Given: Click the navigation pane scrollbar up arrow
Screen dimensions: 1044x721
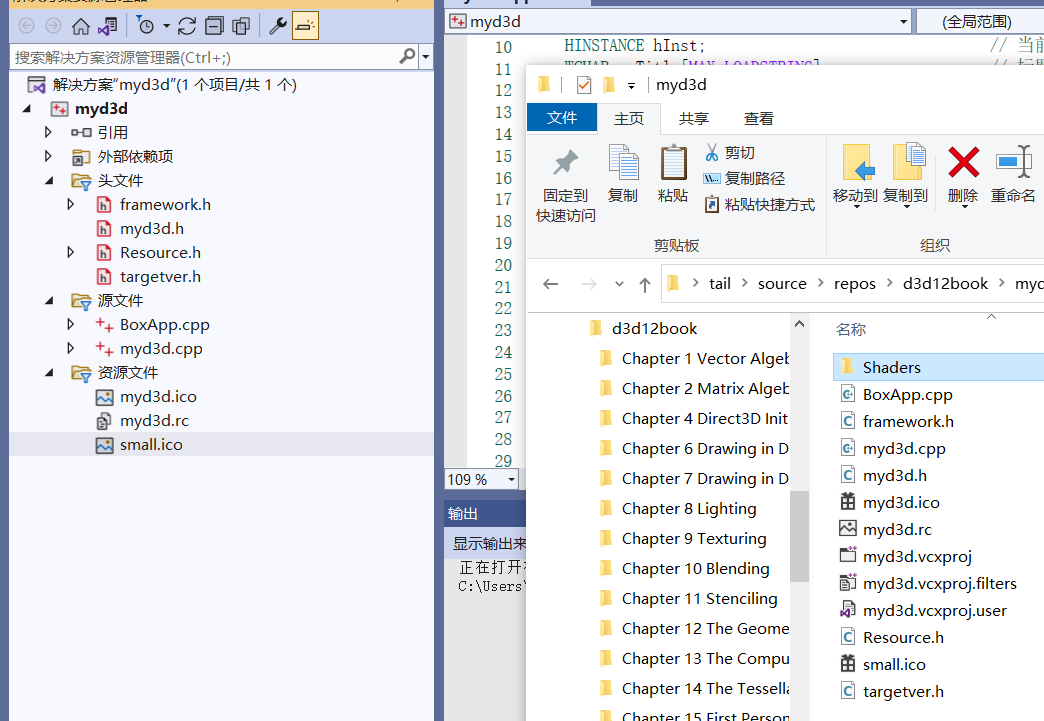Looking at the screenshot, I should (800, 324).
